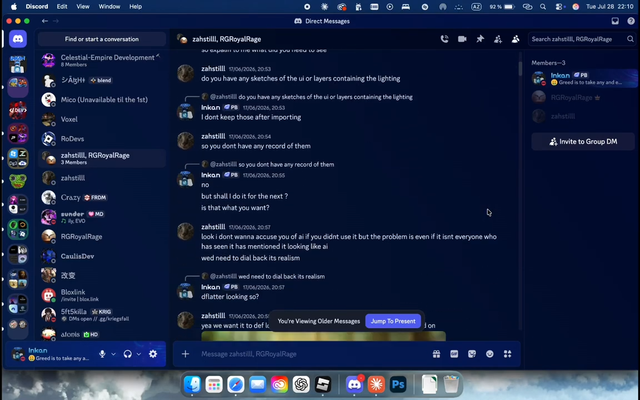Click the green frog server icon
Viewport: 640px width, 400px height.
[18, 180]
